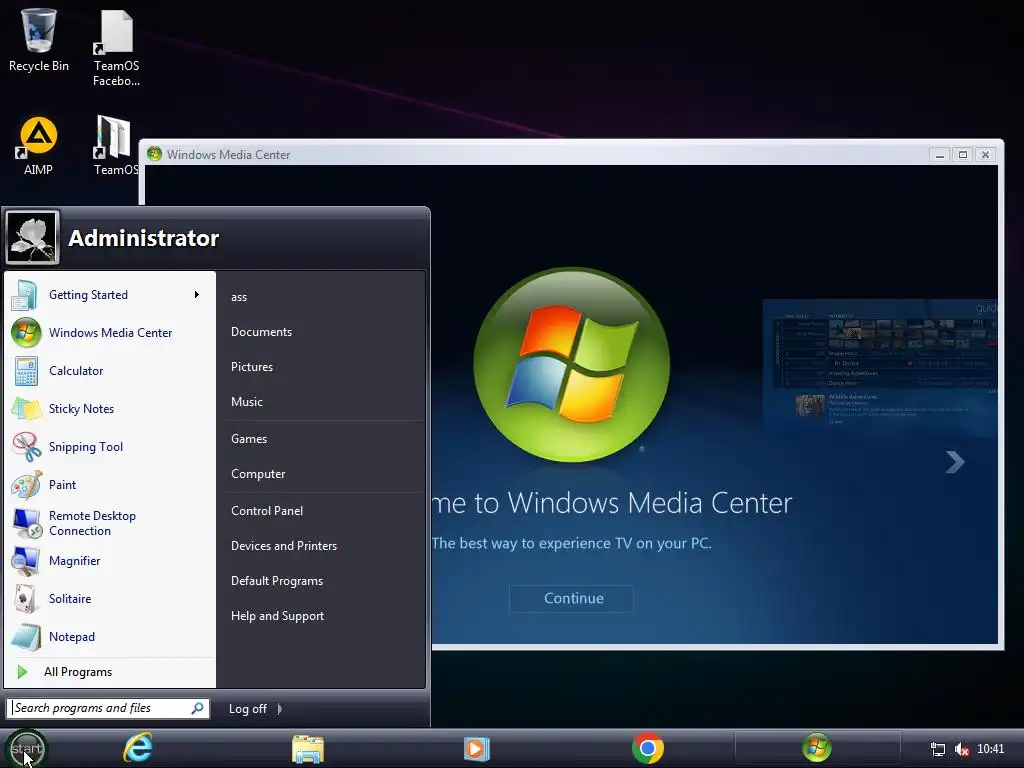Minimize the Windows Media Center window
1024x768 pixels.
940,155
